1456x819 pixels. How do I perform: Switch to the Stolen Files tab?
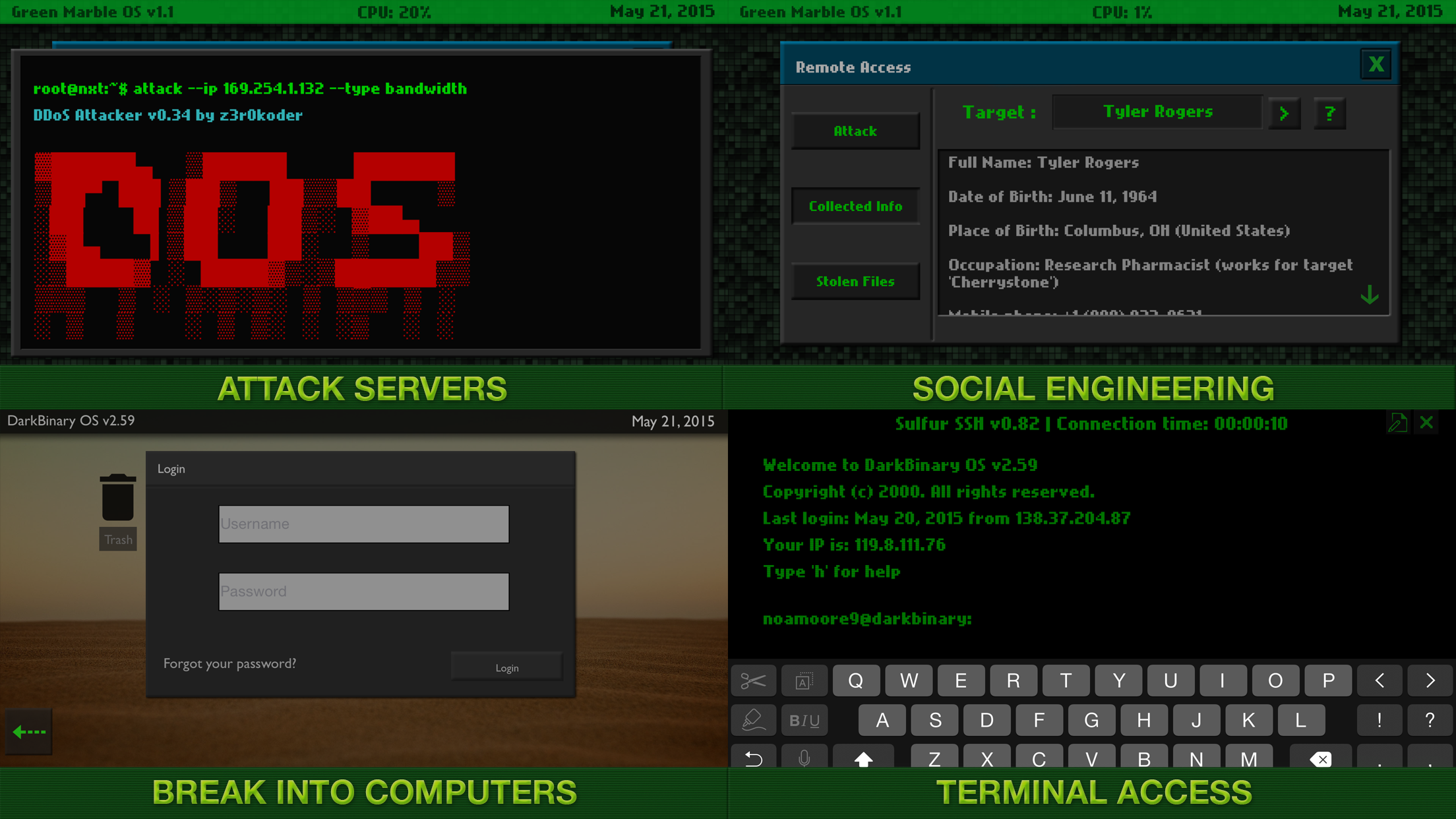855,282
